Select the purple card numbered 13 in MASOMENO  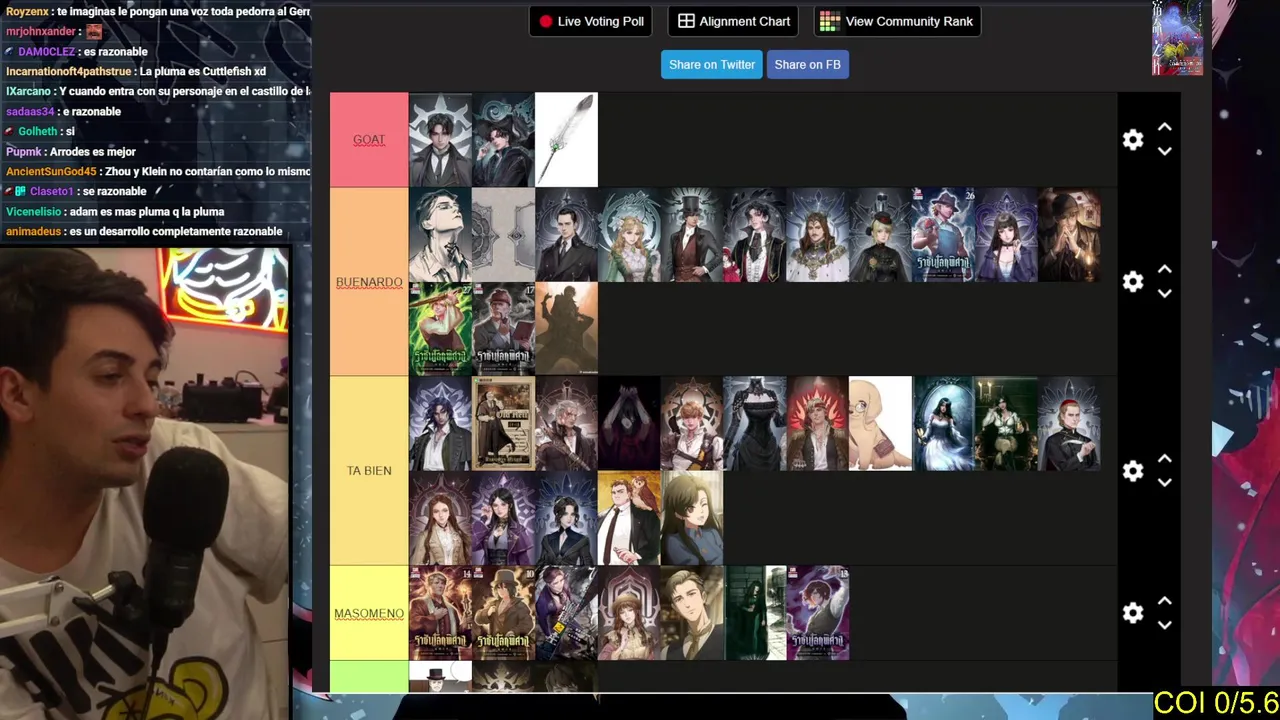(818, 613)
